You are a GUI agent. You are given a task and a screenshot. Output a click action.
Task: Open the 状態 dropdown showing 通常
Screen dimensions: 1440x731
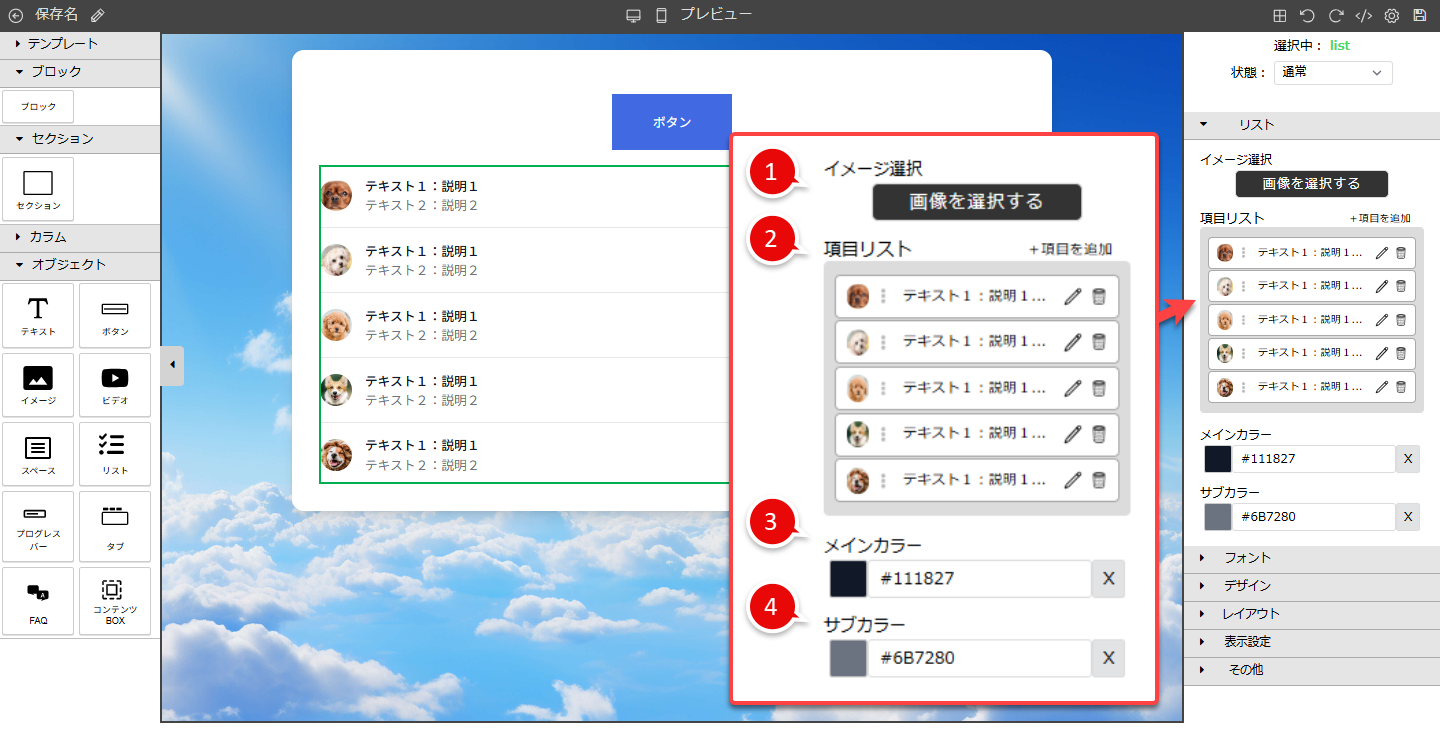tap(1333, 72)
